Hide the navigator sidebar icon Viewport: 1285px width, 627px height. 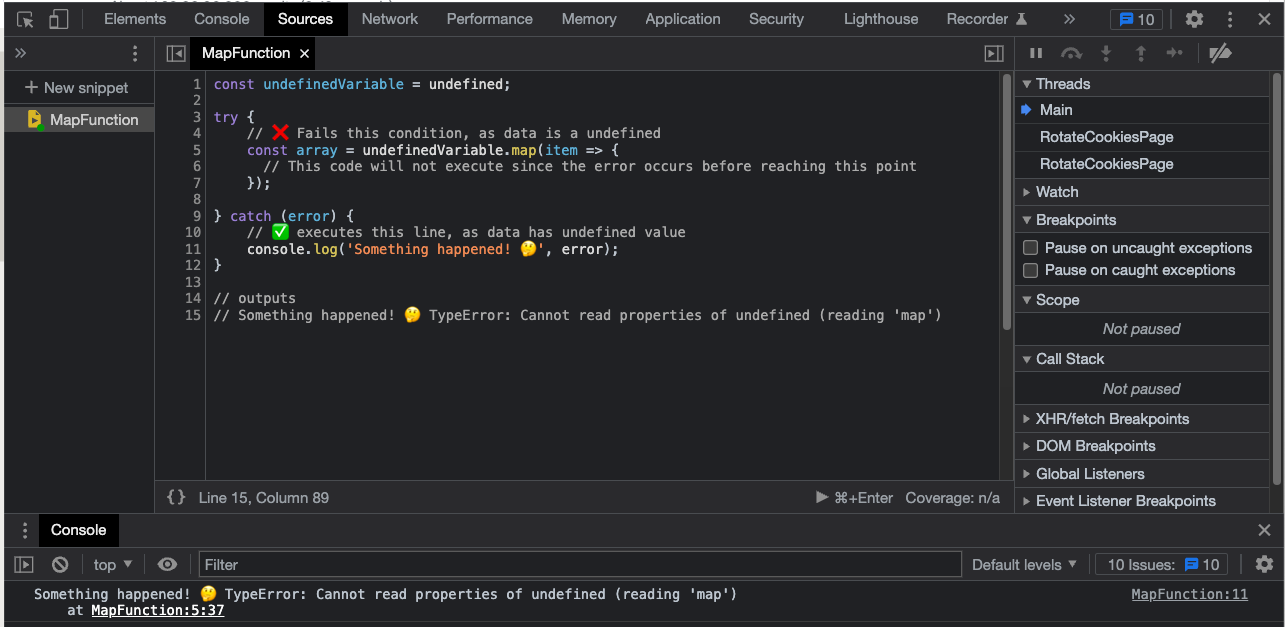[176, 53]
